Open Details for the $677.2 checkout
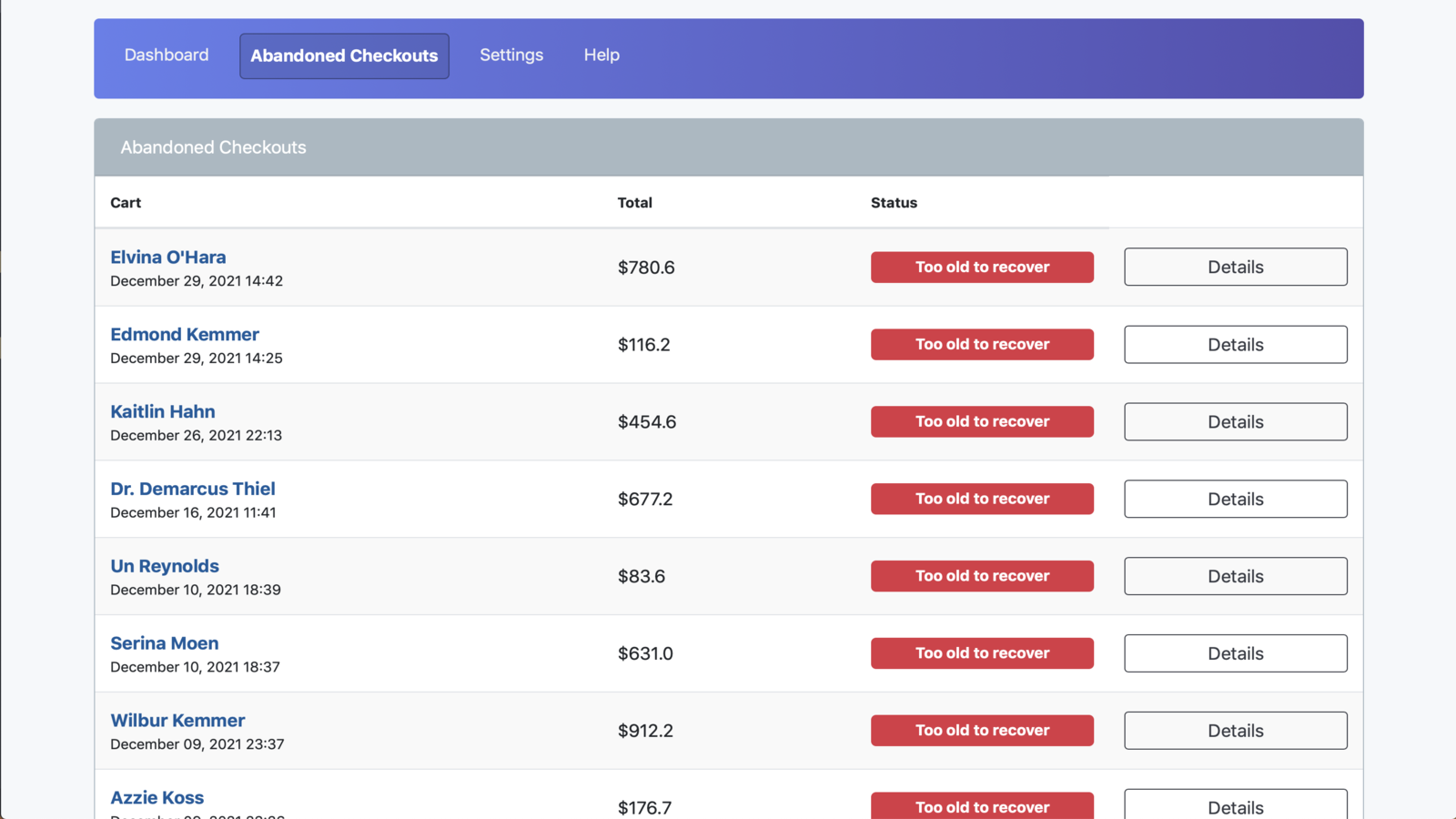The image size is (1456, 819). (1235, 499)
